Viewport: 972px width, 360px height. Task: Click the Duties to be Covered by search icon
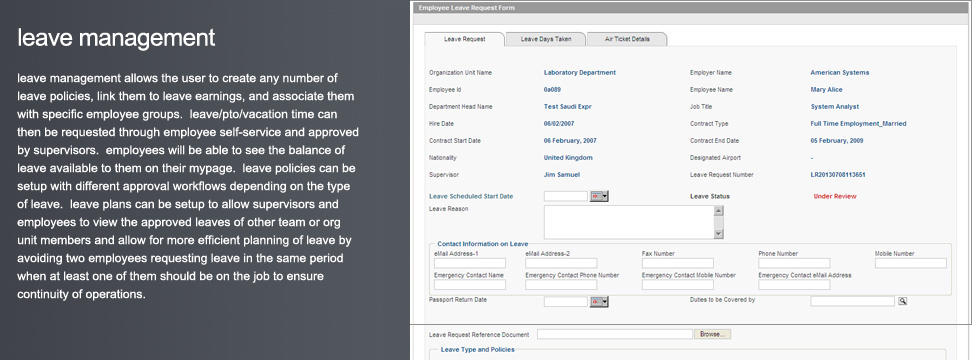pos(903,301)
